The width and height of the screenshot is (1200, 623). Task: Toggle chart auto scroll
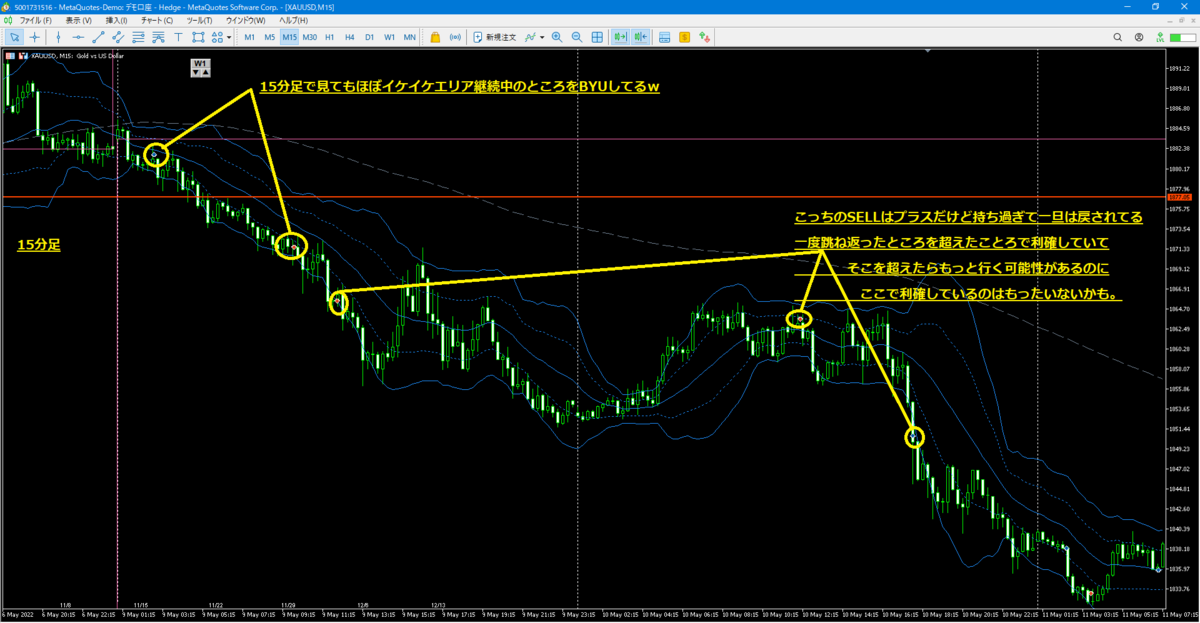click(620, 37)
